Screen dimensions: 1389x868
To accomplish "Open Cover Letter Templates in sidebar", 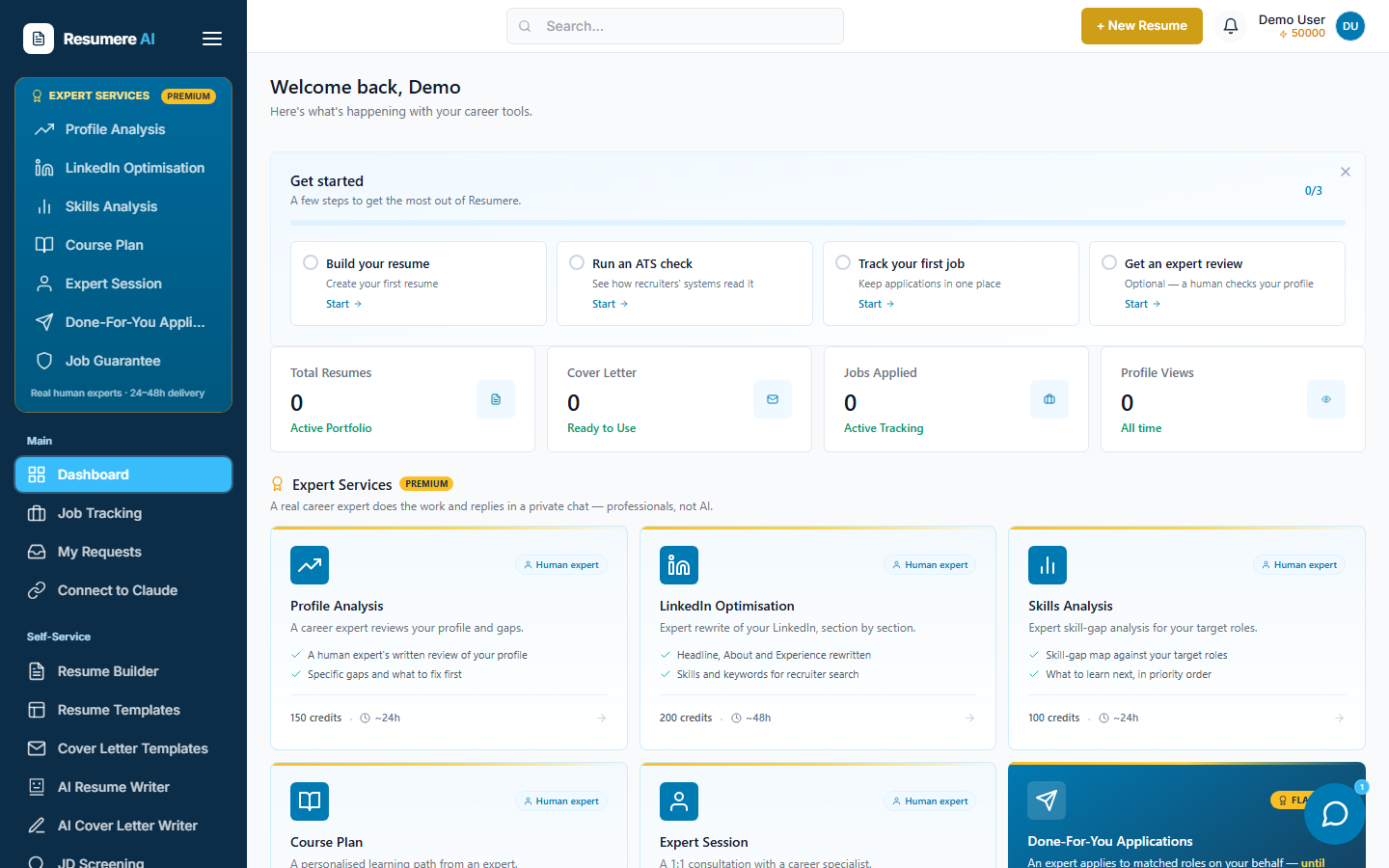I will pyautogui.click(x=123, y=748).
